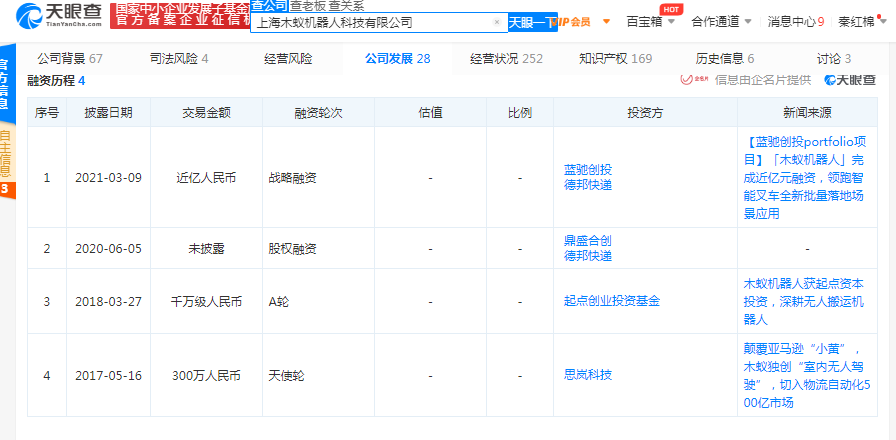Open 德邦快递 link in 2020-06-05 row
The height and width of the screenshot is (440, 896).
(587, 255)
